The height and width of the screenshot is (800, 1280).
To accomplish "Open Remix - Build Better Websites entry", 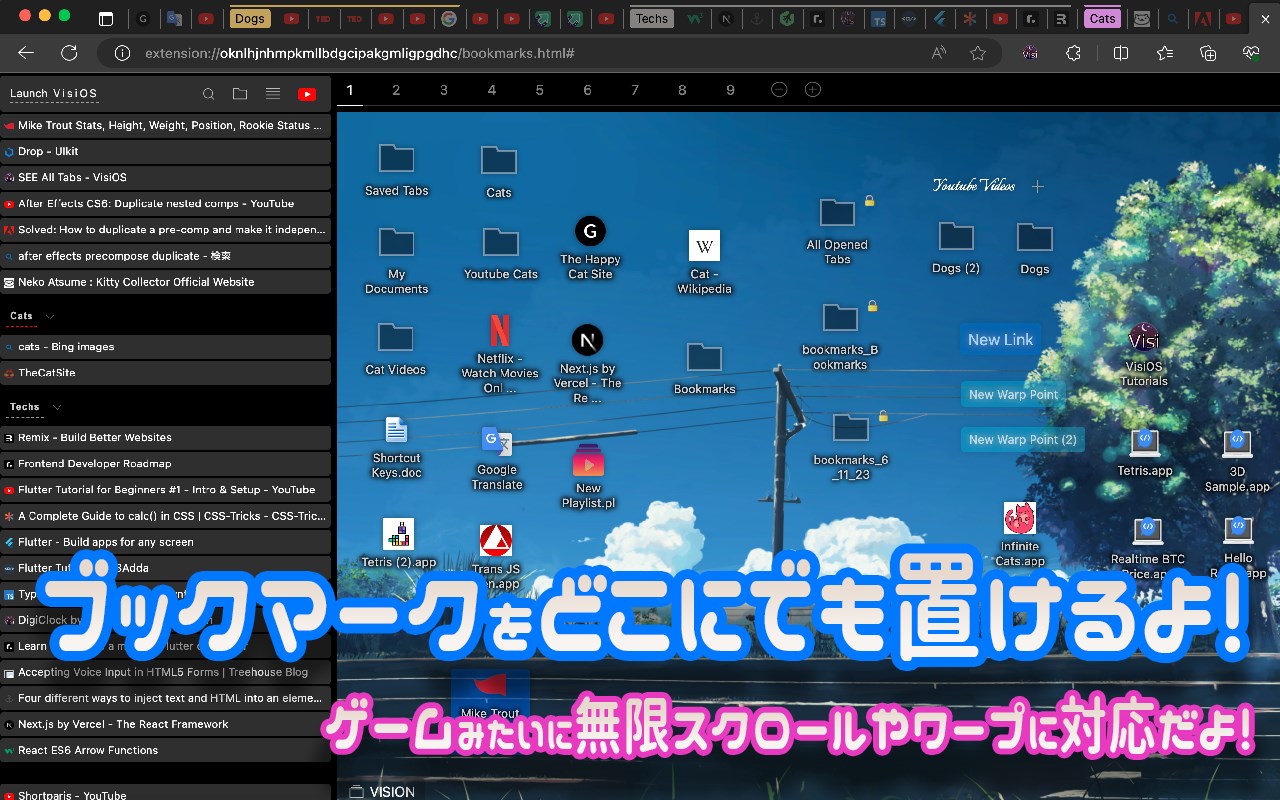I will (165, 438).
